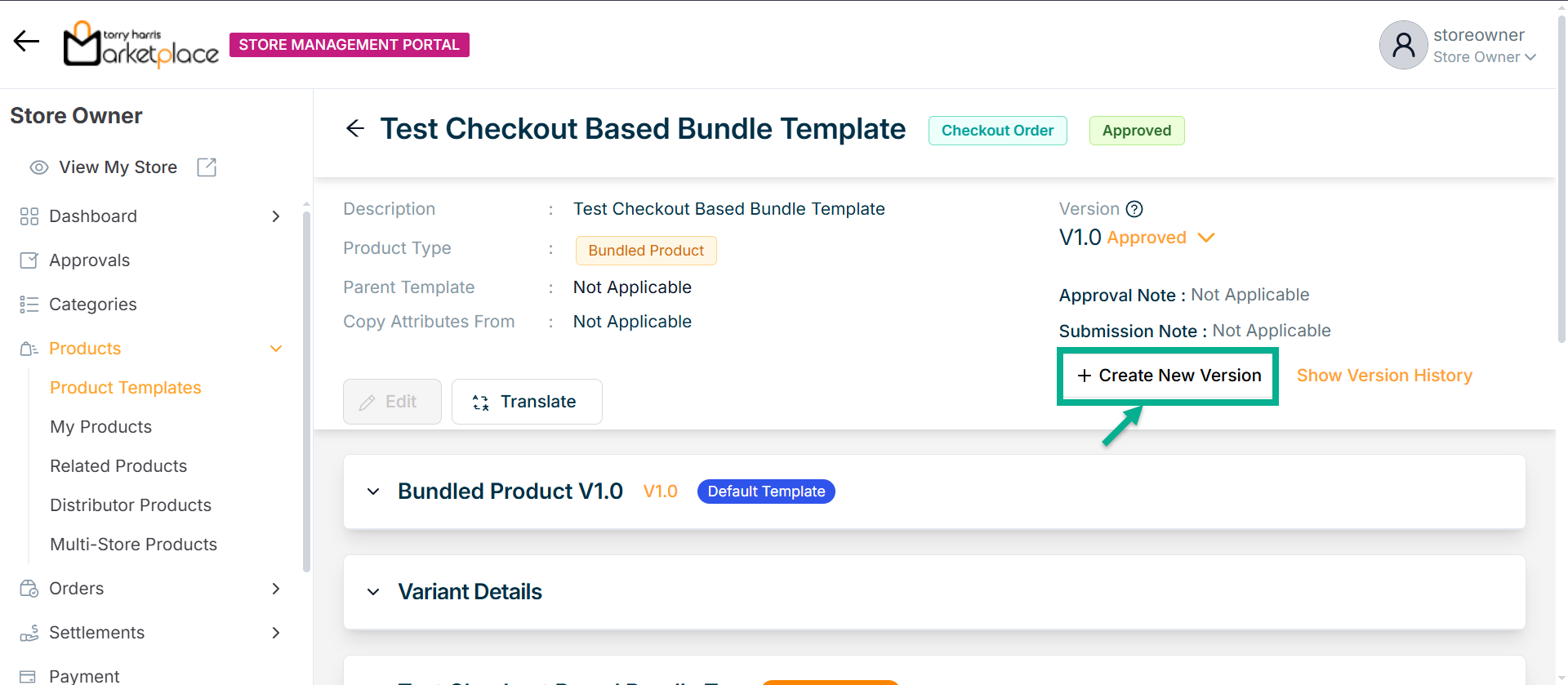Click the Approvals sidebar icon
This screenshot has height=685, width=1568.
(29, 260)
